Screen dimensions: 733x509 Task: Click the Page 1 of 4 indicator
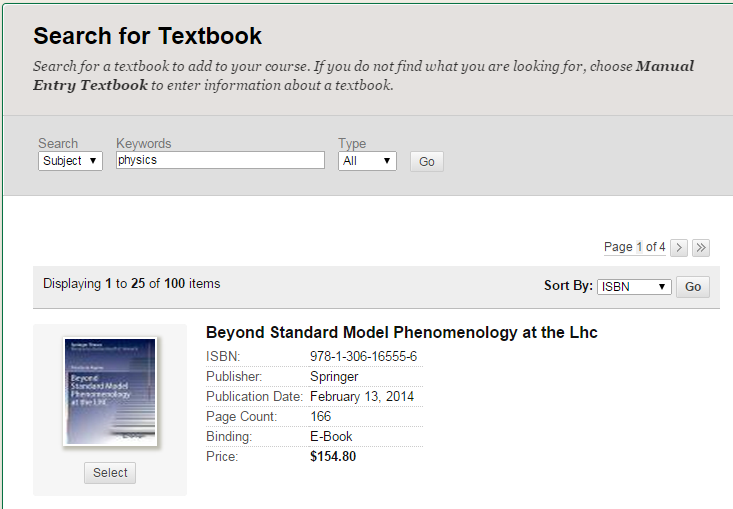(x=634, y=247)
